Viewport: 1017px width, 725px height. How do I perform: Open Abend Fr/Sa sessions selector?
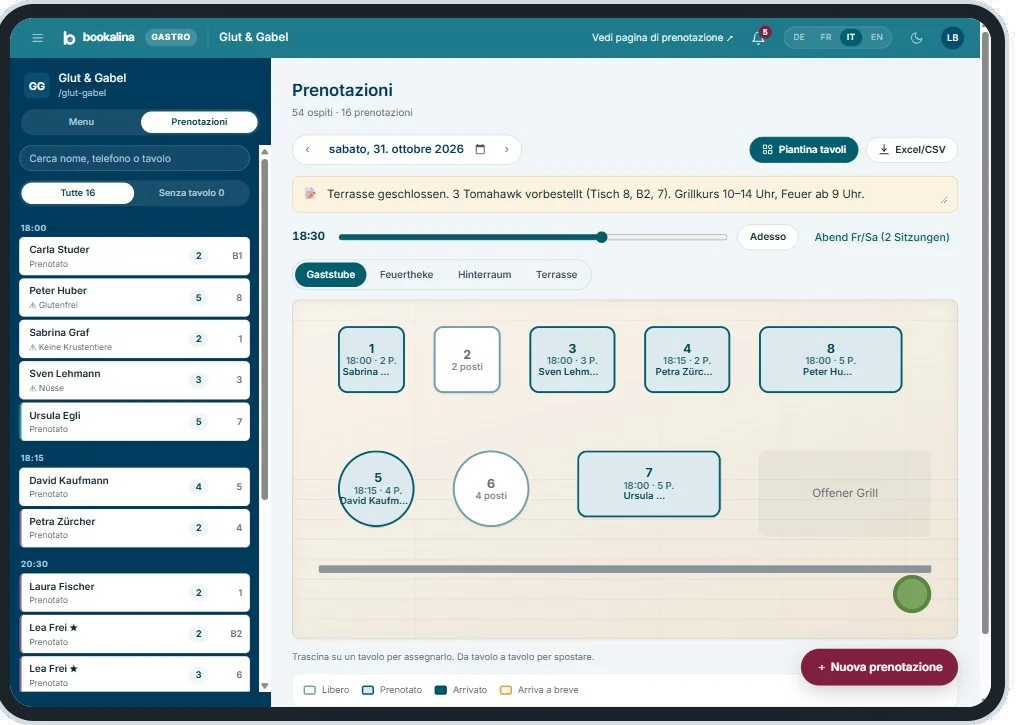click(881, 237)
